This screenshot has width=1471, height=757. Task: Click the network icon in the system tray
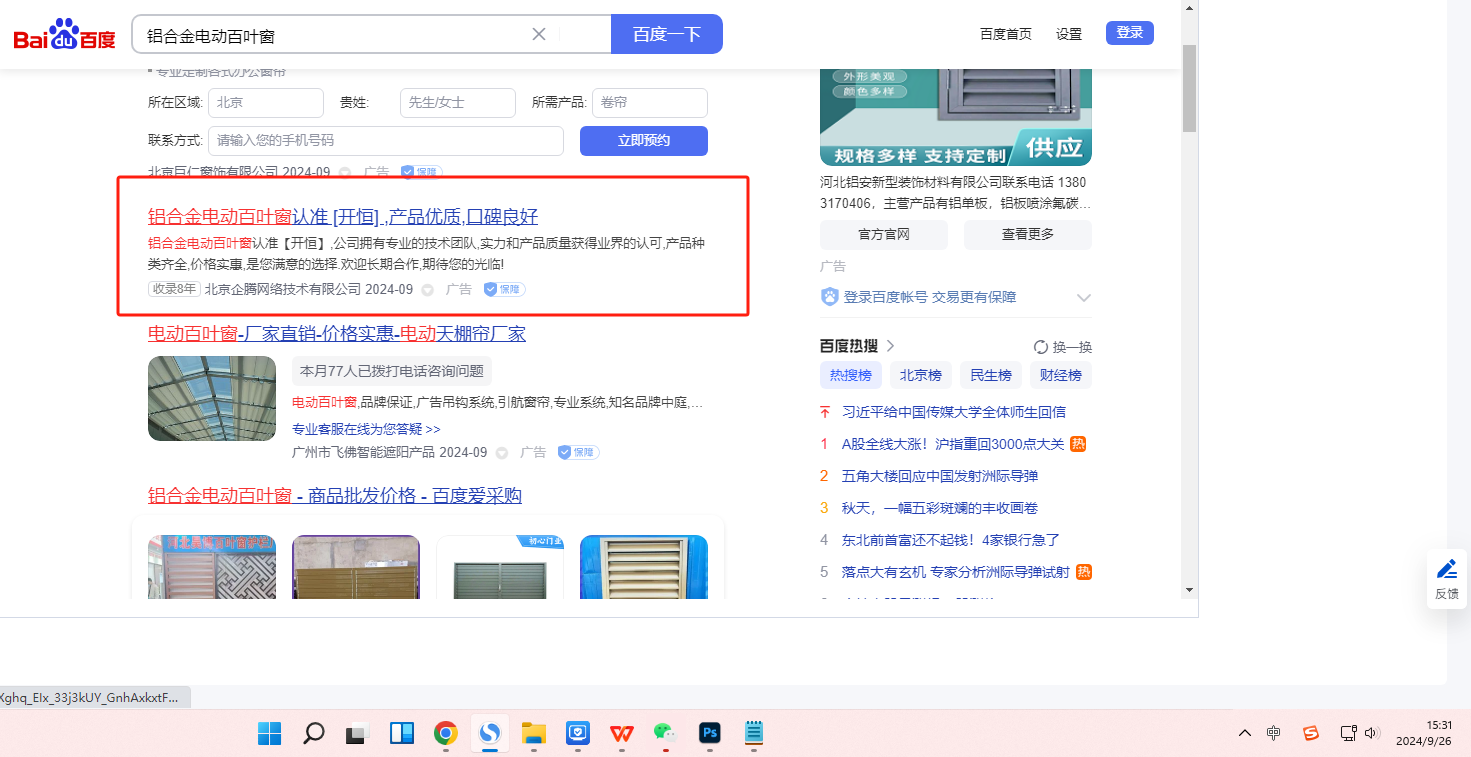pos(1348,733)
